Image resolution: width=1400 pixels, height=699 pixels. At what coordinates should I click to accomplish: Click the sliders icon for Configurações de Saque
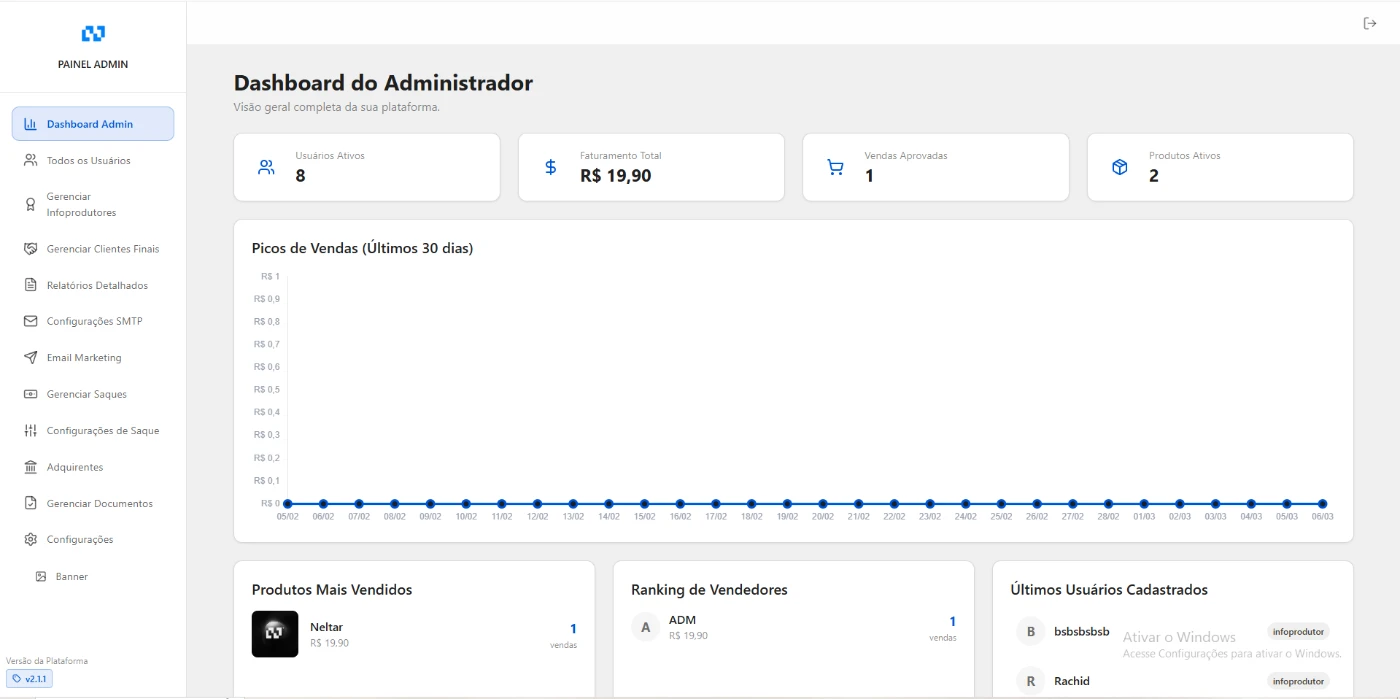click(30, 431)
